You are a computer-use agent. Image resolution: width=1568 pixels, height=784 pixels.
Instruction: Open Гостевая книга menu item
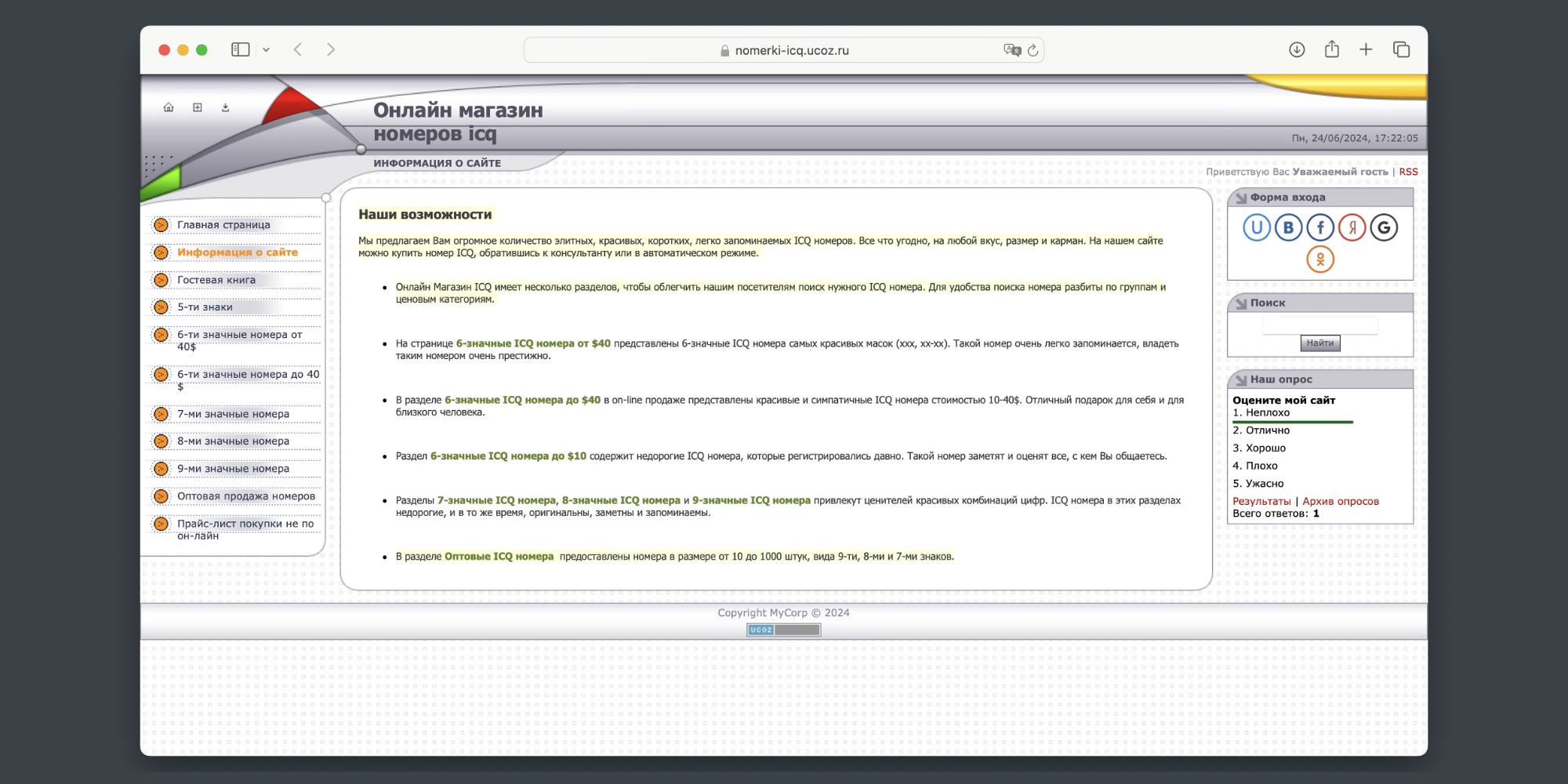[x=216, y=280]
